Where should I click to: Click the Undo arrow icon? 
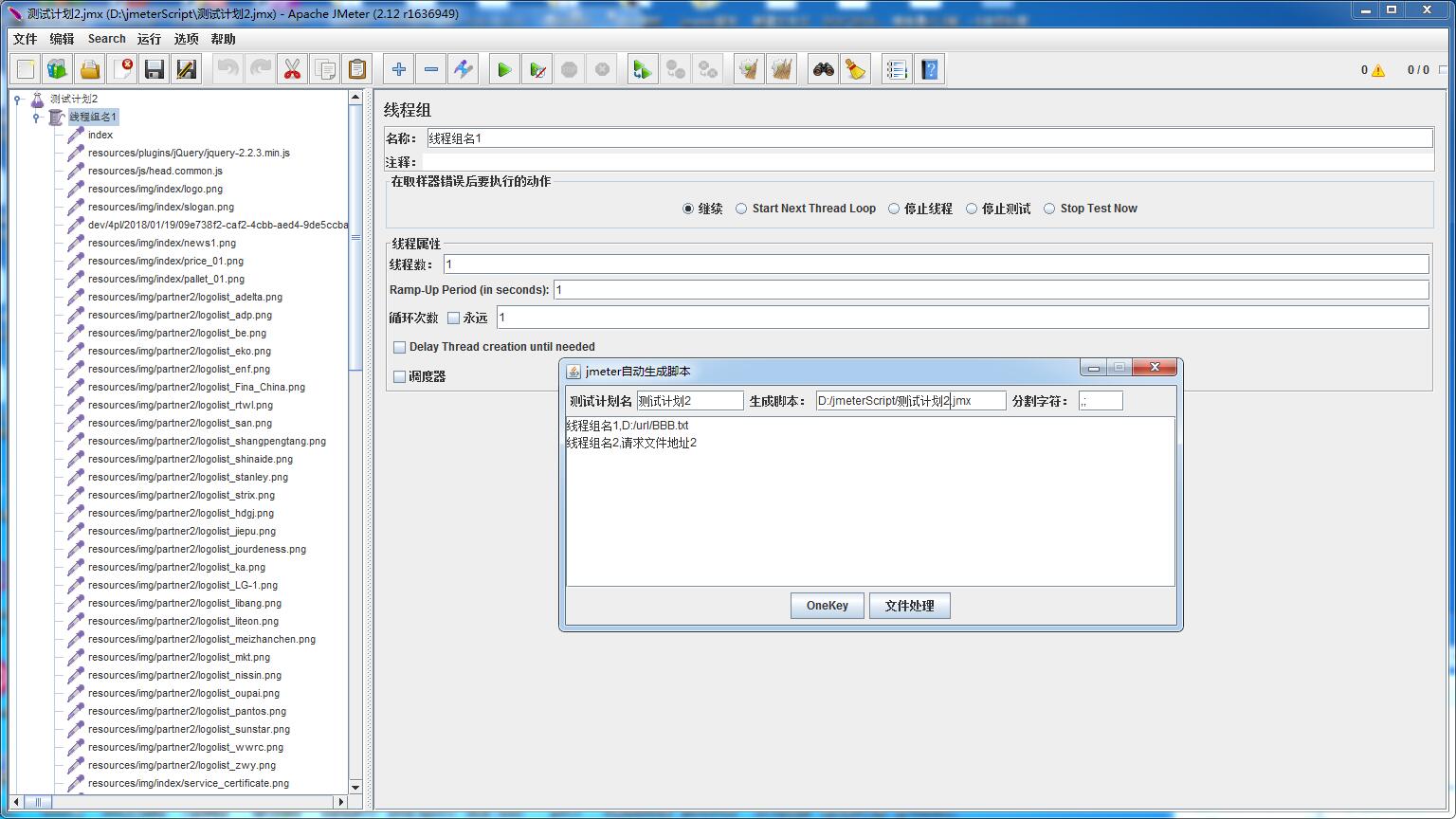tap(227, 69)
